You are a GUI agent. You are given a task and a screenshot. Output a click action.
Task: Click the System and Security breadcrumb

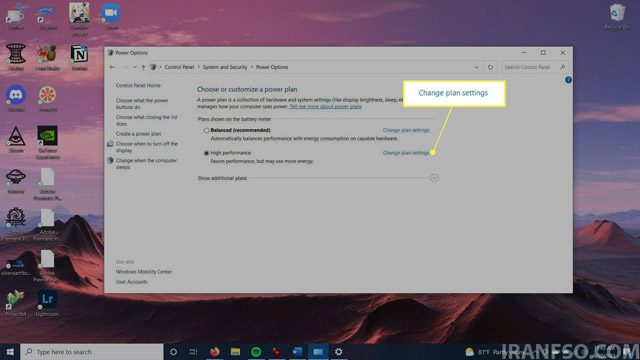[225, 67]
